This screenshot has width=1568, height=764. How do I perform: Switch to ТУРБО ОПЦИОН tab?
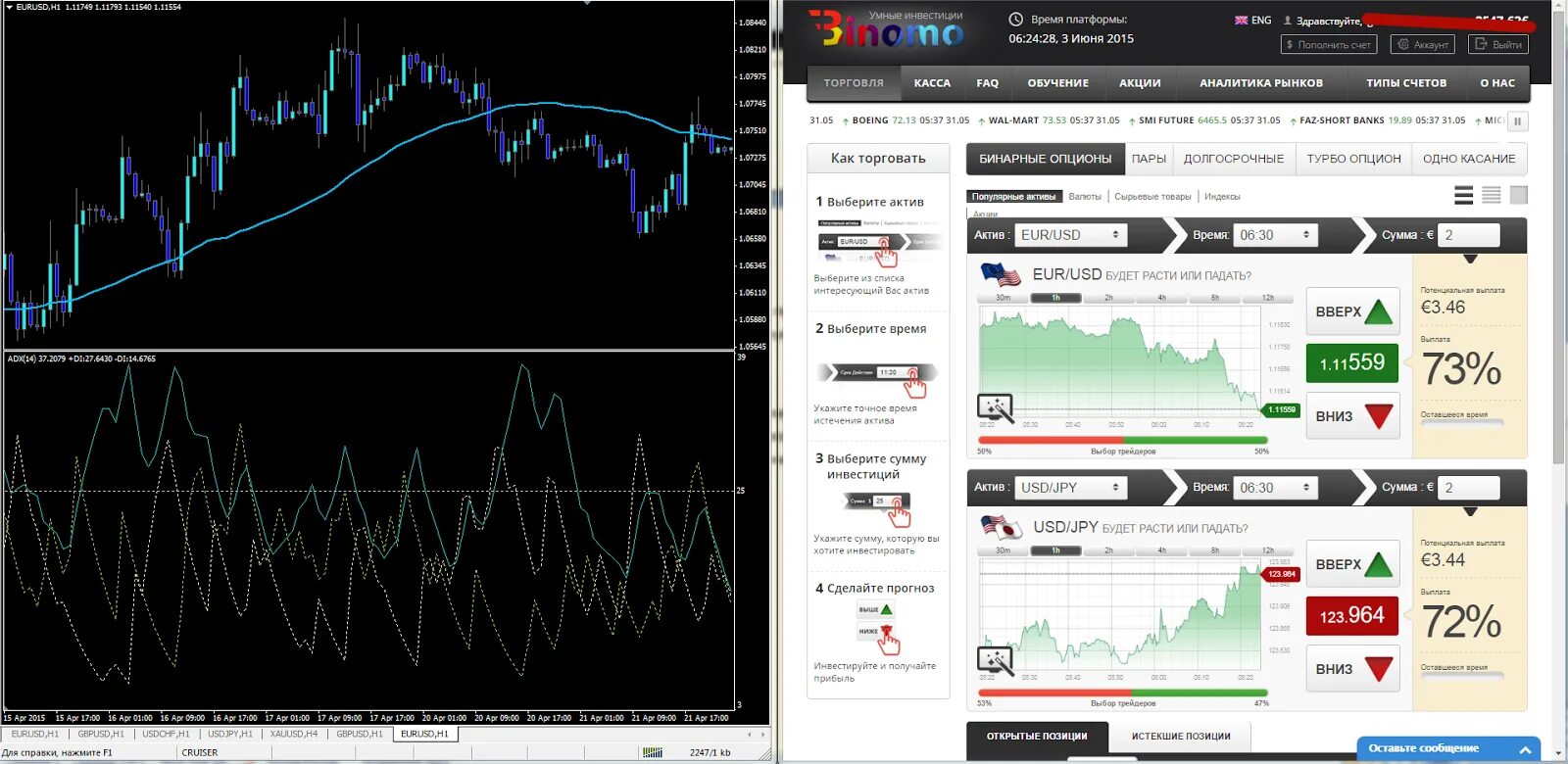tap(1353, 159)
